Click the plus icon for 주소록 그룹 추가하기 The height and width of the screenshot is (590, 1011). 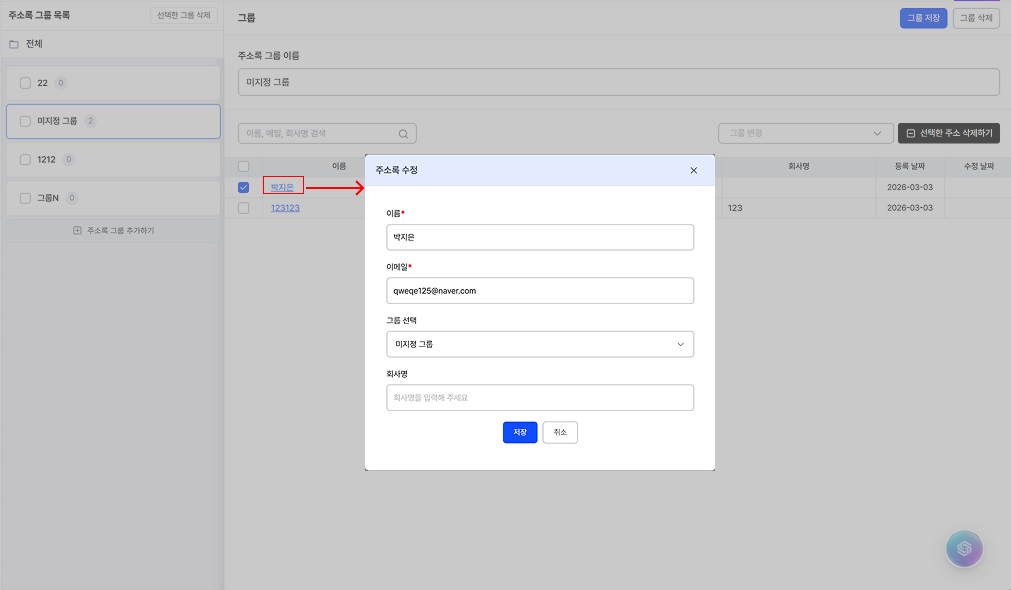[77, 230]
